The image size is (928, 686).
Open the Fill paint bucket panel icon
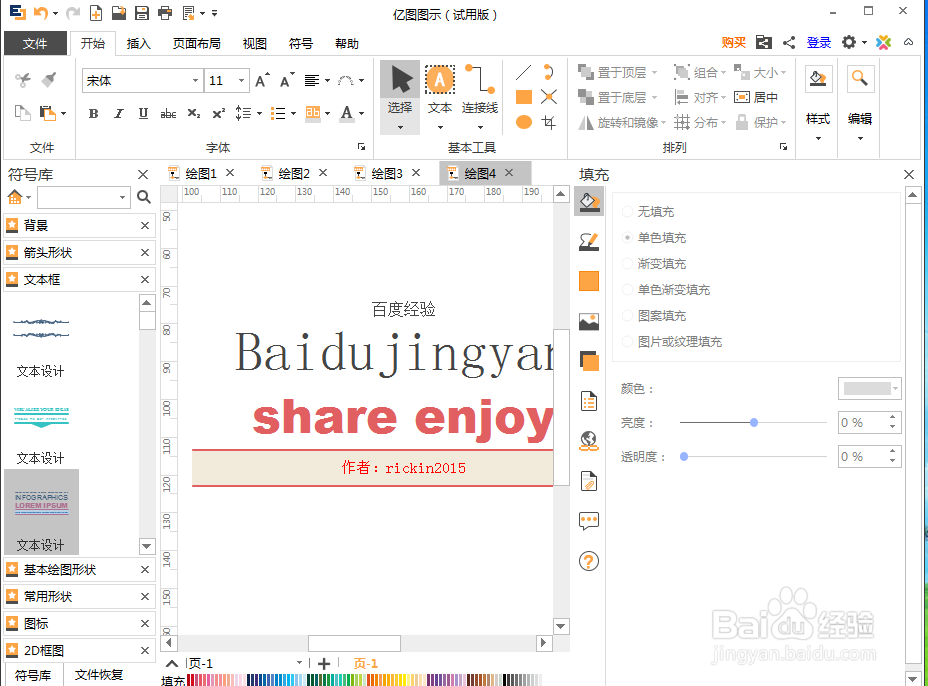coord(589,201)
